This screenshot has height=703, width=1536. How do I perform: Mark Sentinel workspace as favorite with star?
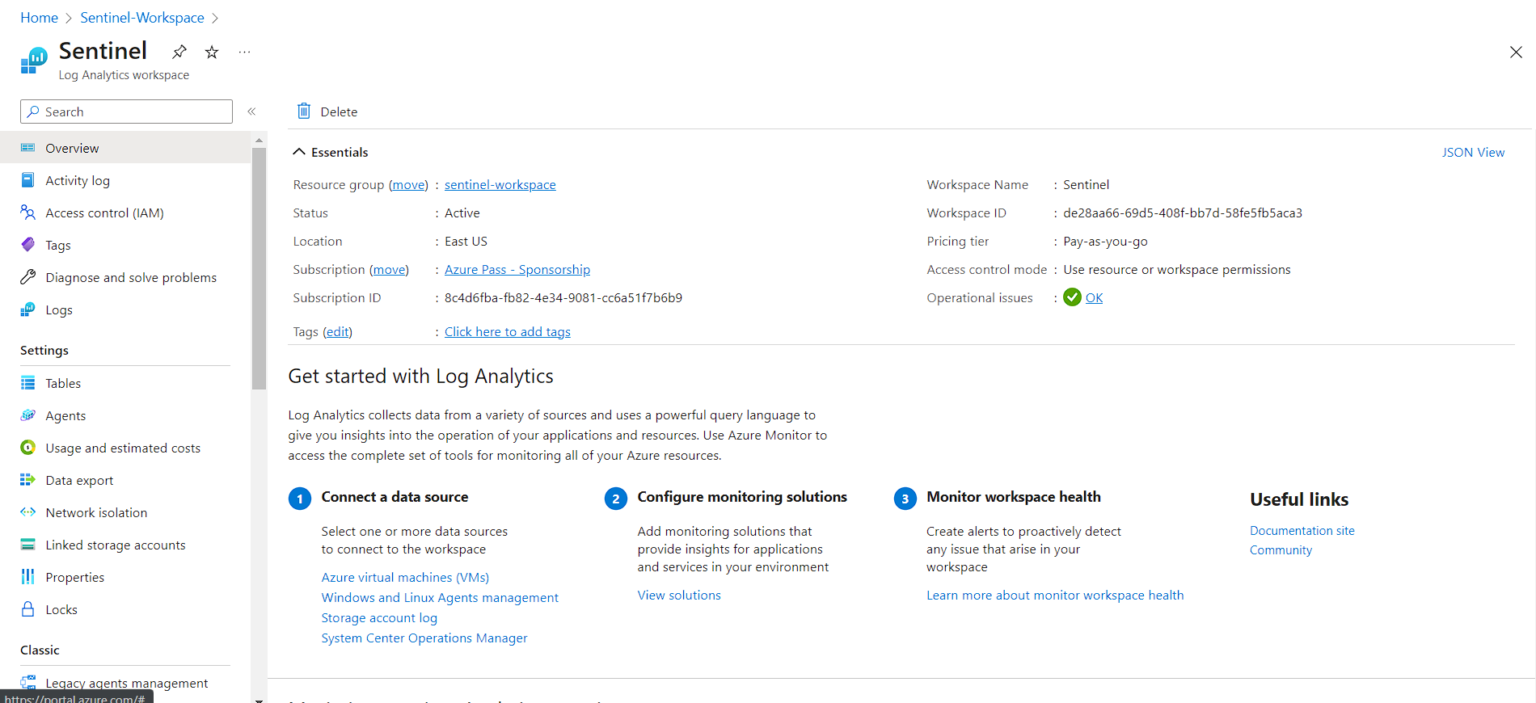pyautogui.click(x=210, y=51)
